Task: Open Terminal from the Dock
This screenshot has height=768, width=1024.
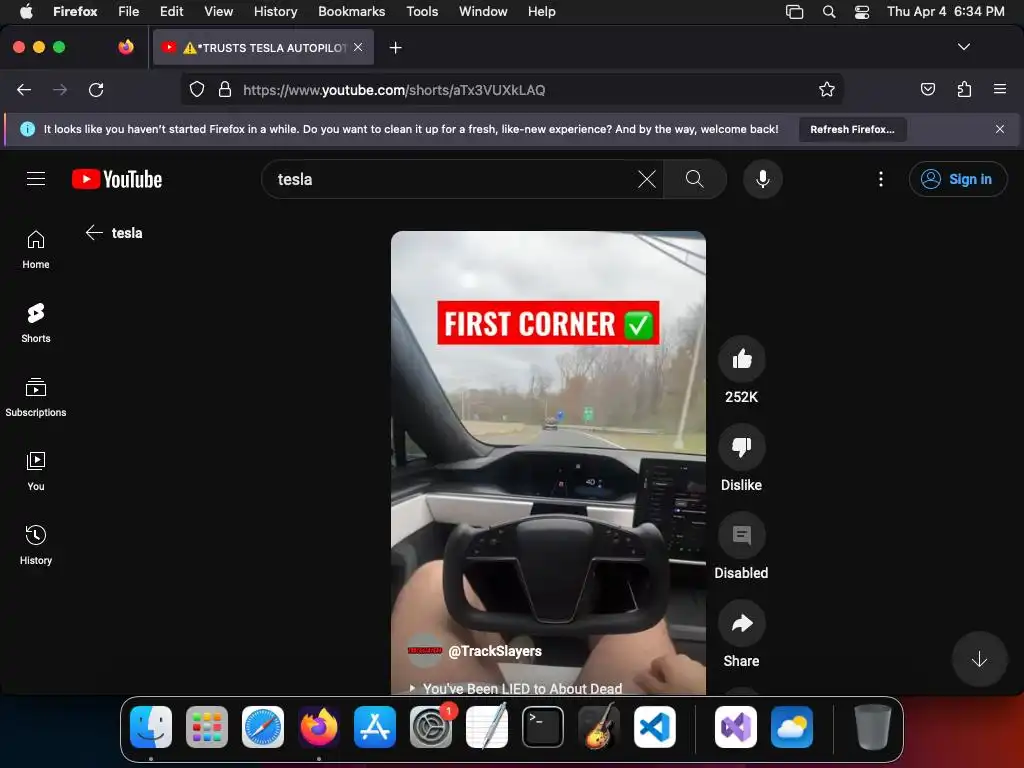Action: pos(543,727)
